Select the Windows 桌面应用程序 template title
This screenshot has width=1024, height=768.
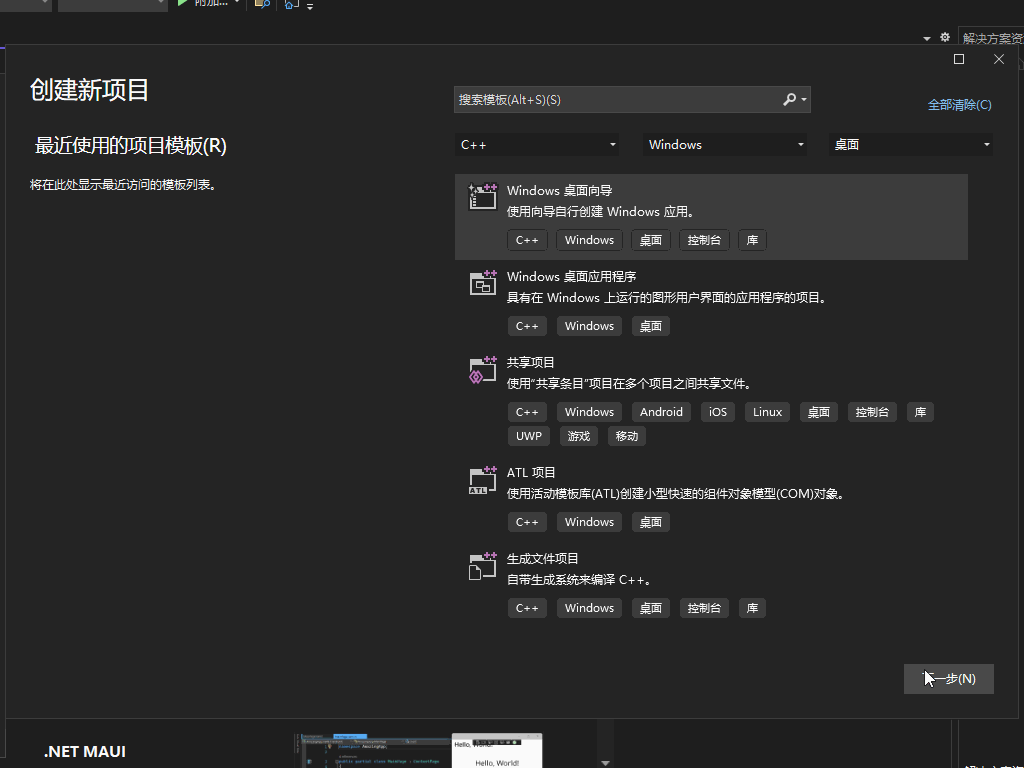tap(571, 277)
